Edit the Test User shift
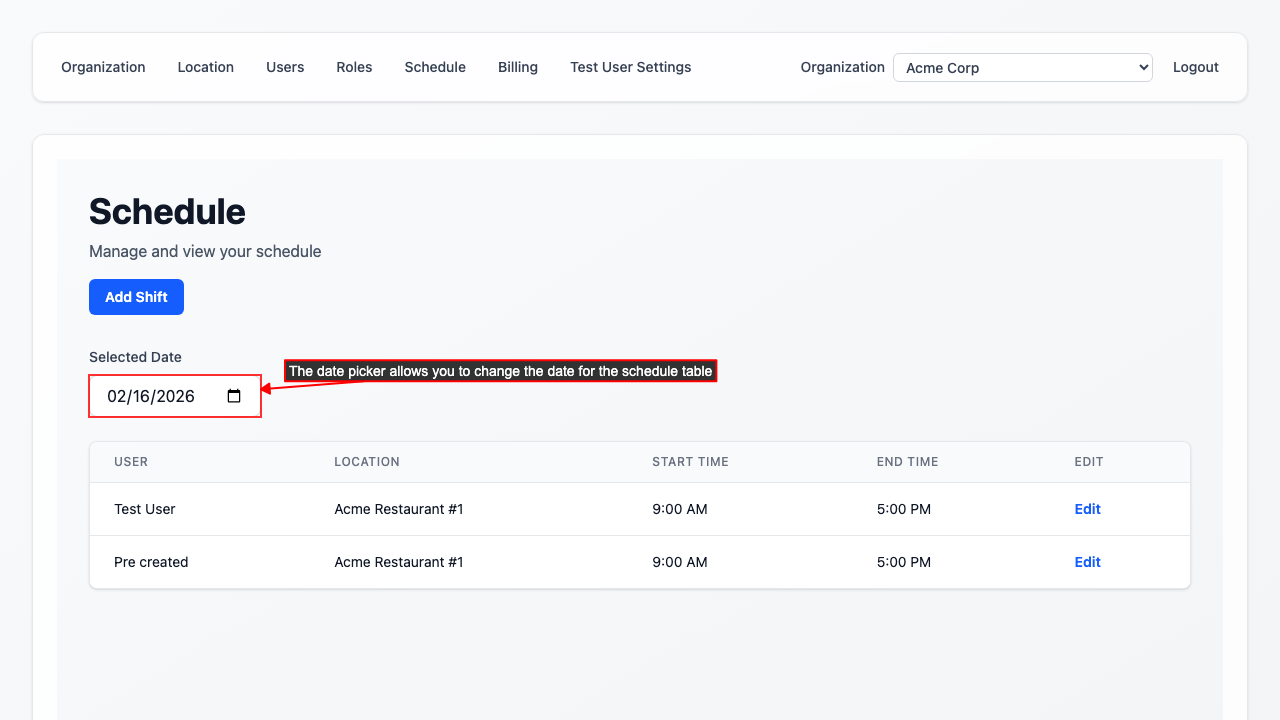Screen dimensions: 1280x720 click(1087, 509)
